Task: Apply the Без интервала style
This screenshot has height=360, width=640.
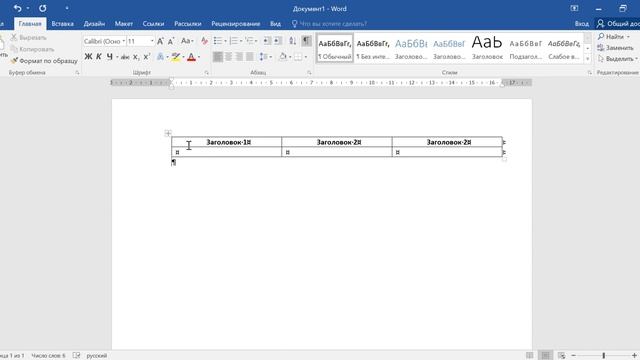Action: [373, 48]
